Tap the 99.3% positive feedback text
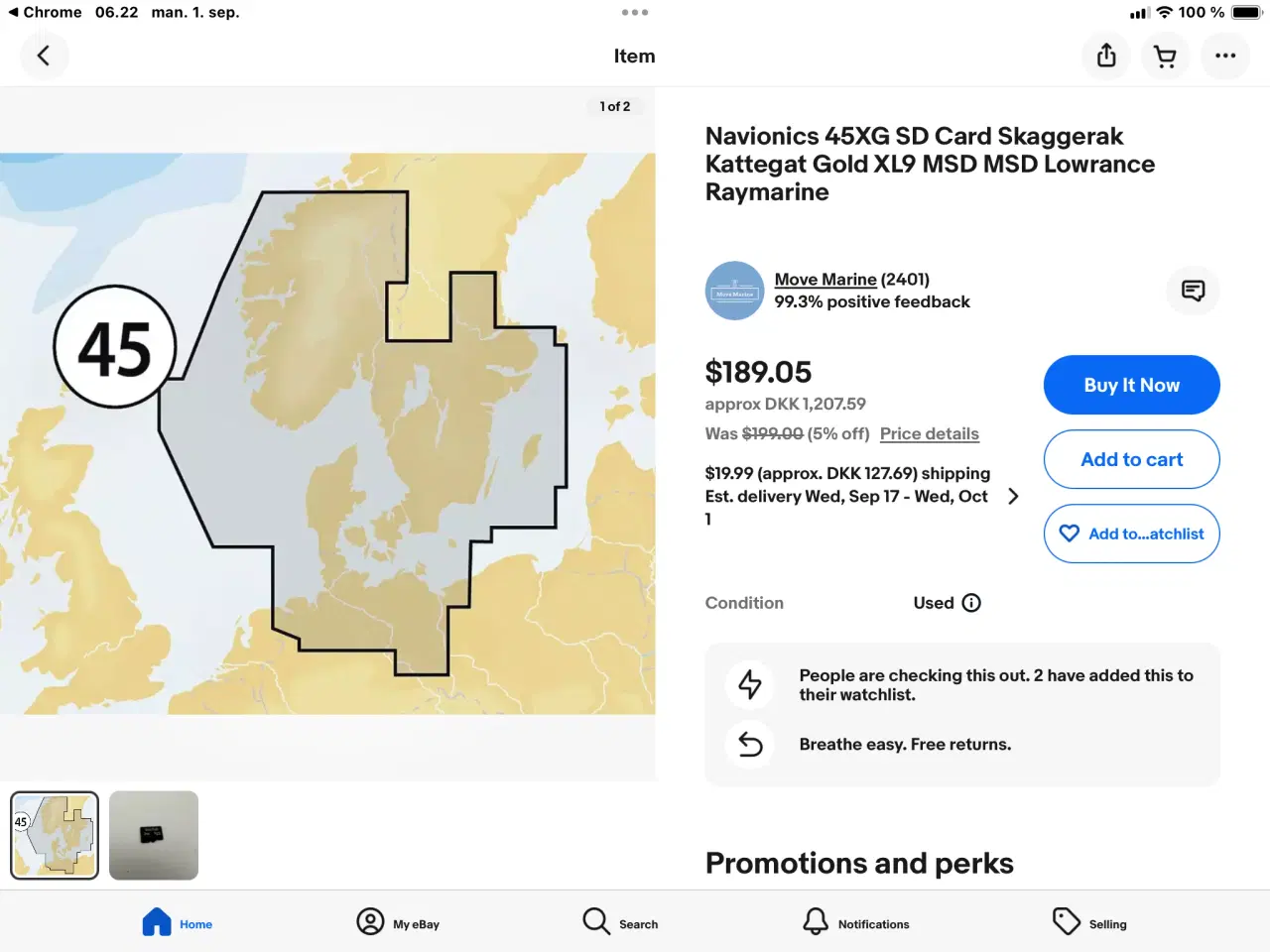 (872, 301)
